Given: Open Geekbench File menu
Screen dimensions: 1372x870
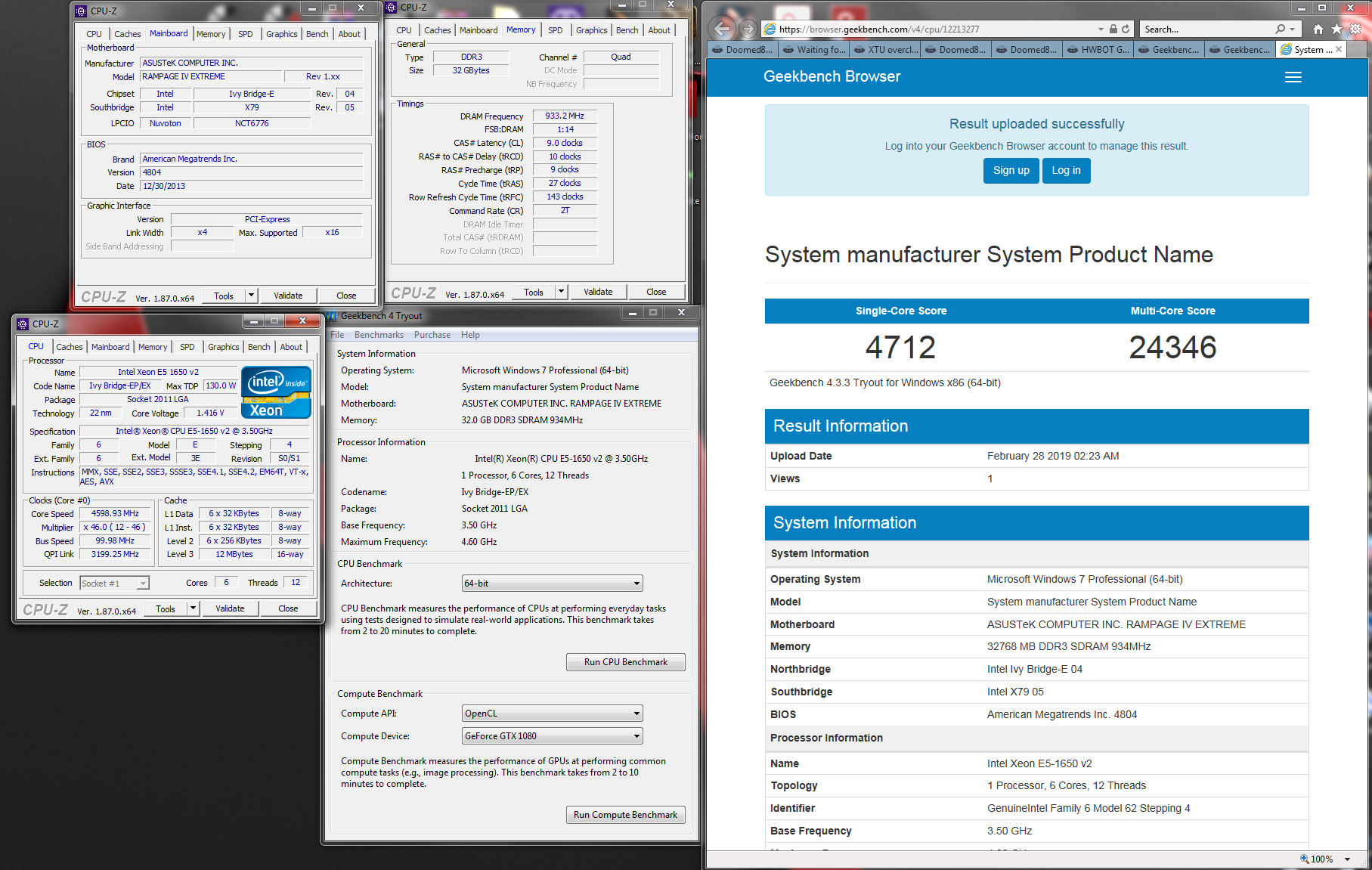Looking at the screenshot, I should (x=337, y=335).
